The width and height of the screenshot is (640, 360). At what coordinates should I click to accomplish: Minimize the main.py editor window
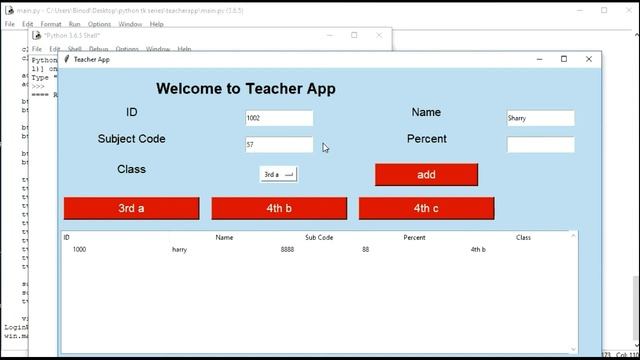tap(580, 10)
